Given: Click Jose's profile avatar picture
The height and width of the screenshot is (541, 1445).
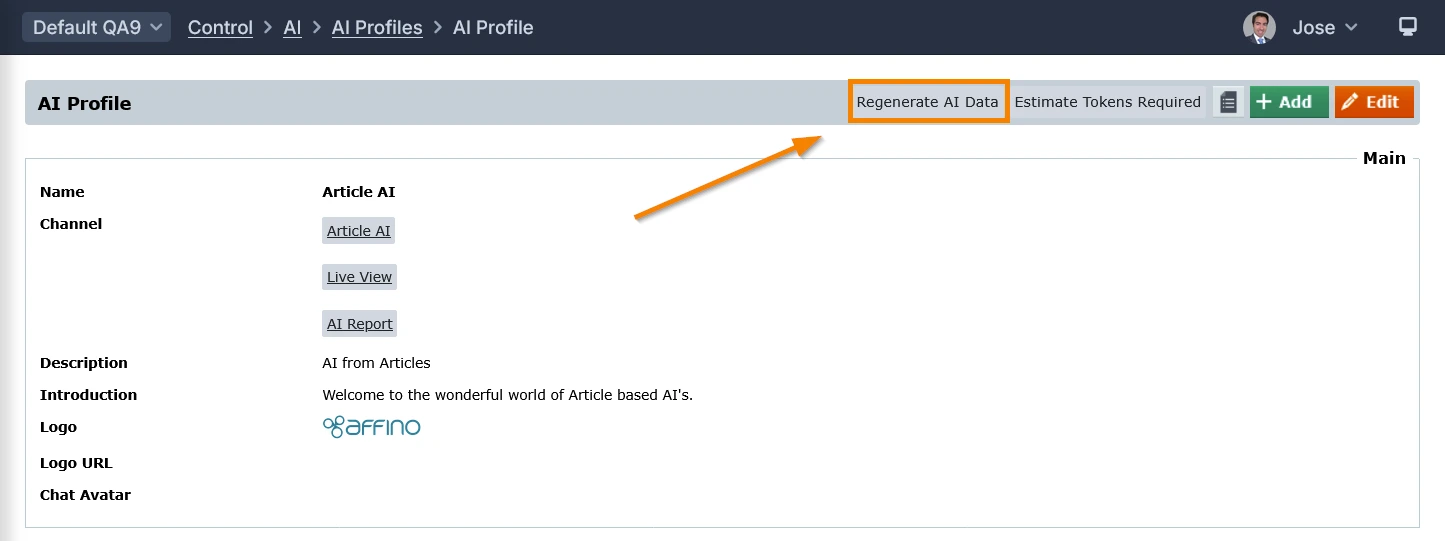Looking at the screenshot, I should click(x=1259, y=27).
